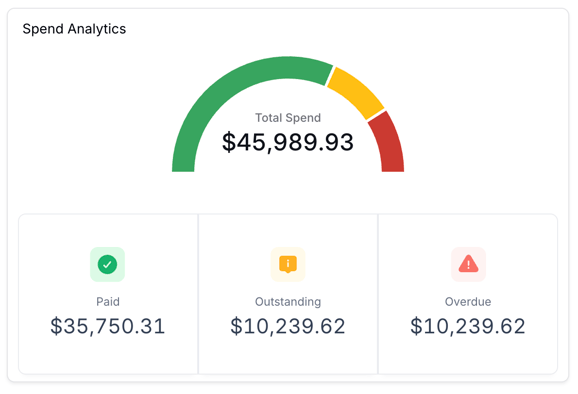Select the yellow segment of the gauge
Screen dimensions: 578x394
click(357, 92)
